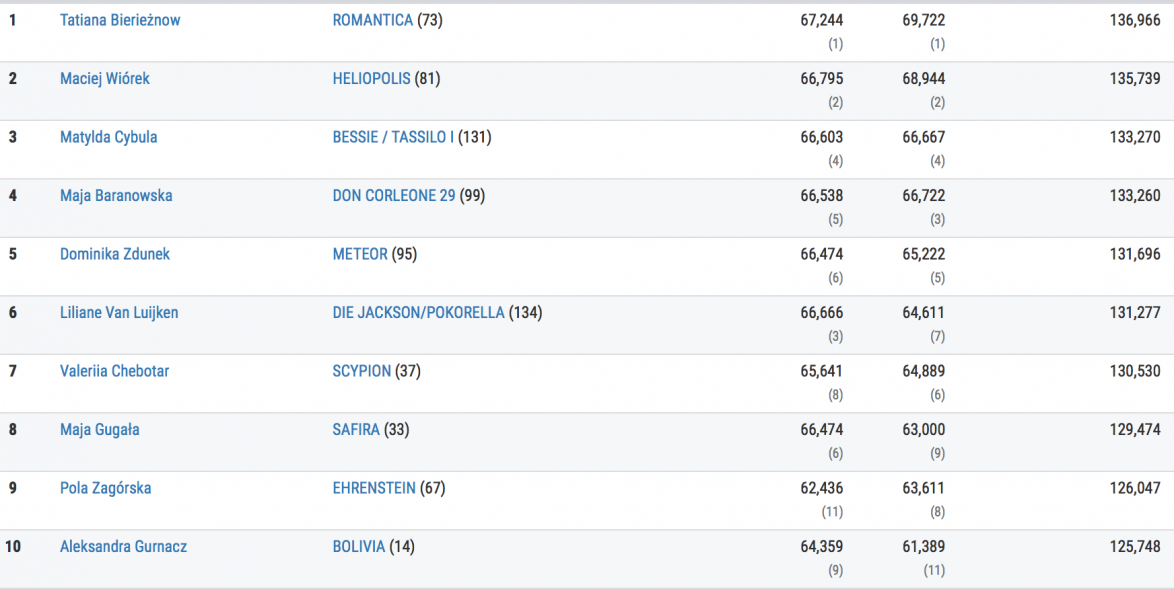Click the METEOR horse link
Viewport: 1174px width, 589px height.
[x=360, y=254]
